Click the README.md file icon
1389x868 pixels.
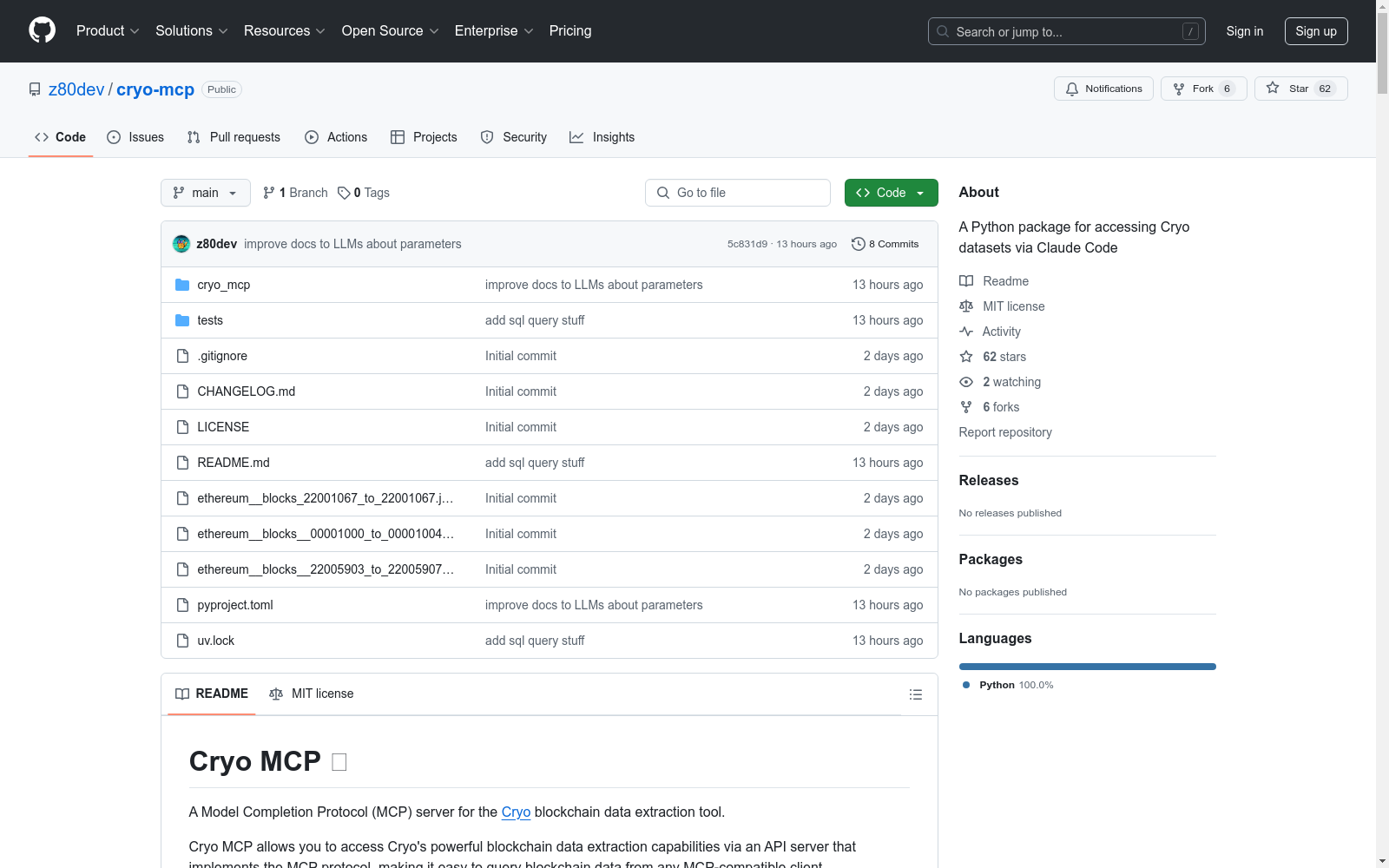tap(182, 463)
